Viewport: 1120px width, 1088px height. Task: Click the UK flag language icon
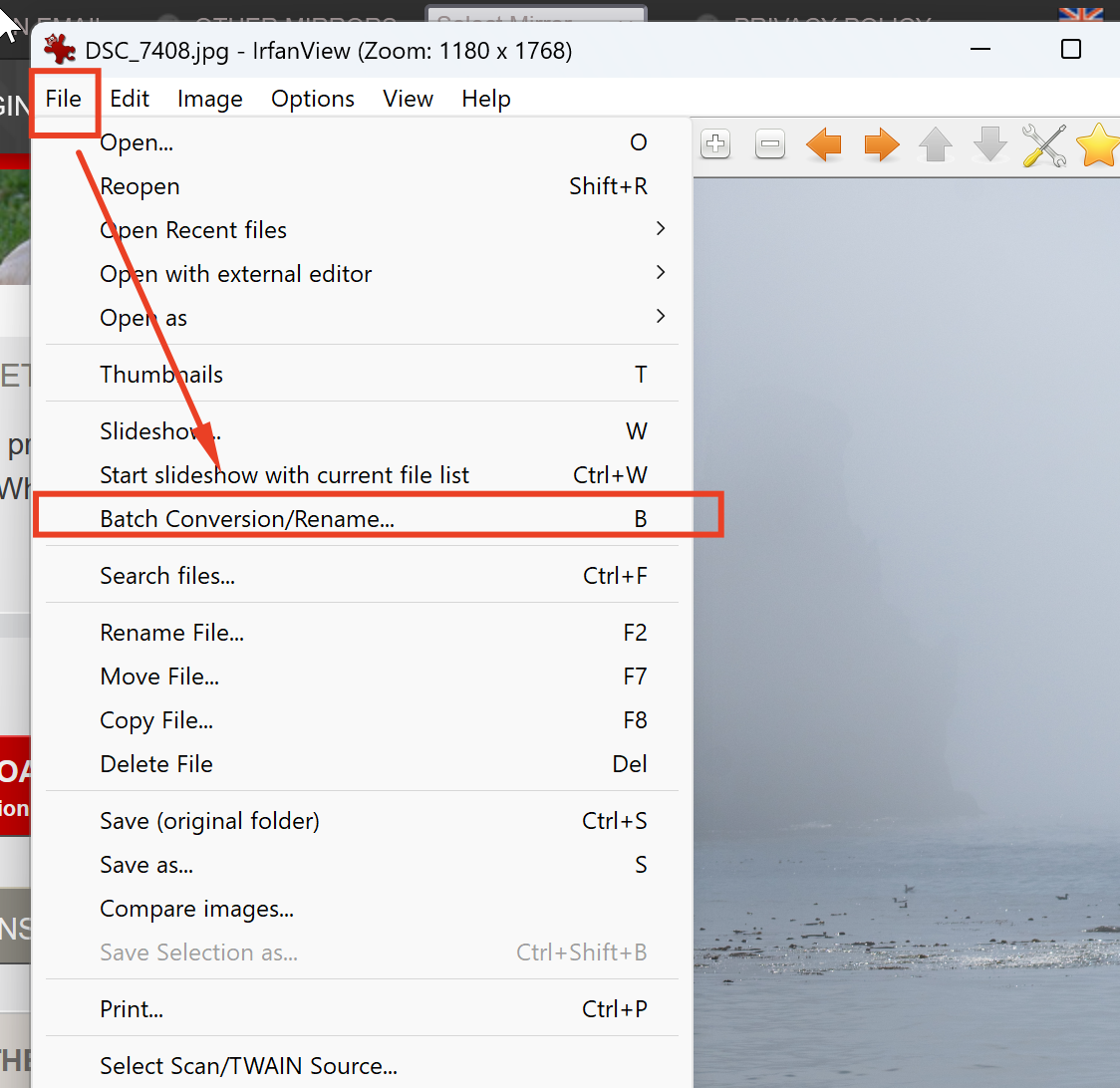click(1080, 14)
